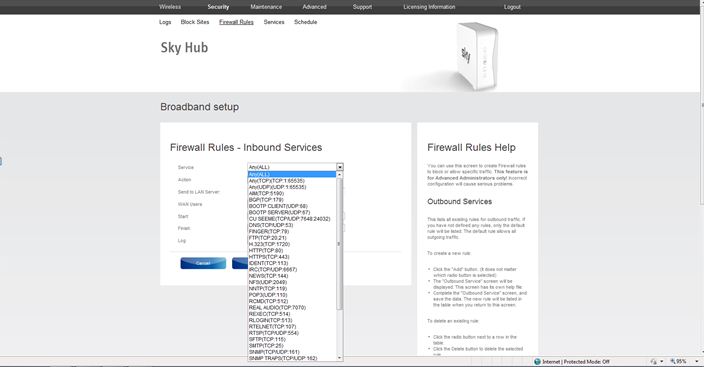This screenshot has width=704, height=367.
Task: Click the Logout link
Action: click(x=512, y=7)
